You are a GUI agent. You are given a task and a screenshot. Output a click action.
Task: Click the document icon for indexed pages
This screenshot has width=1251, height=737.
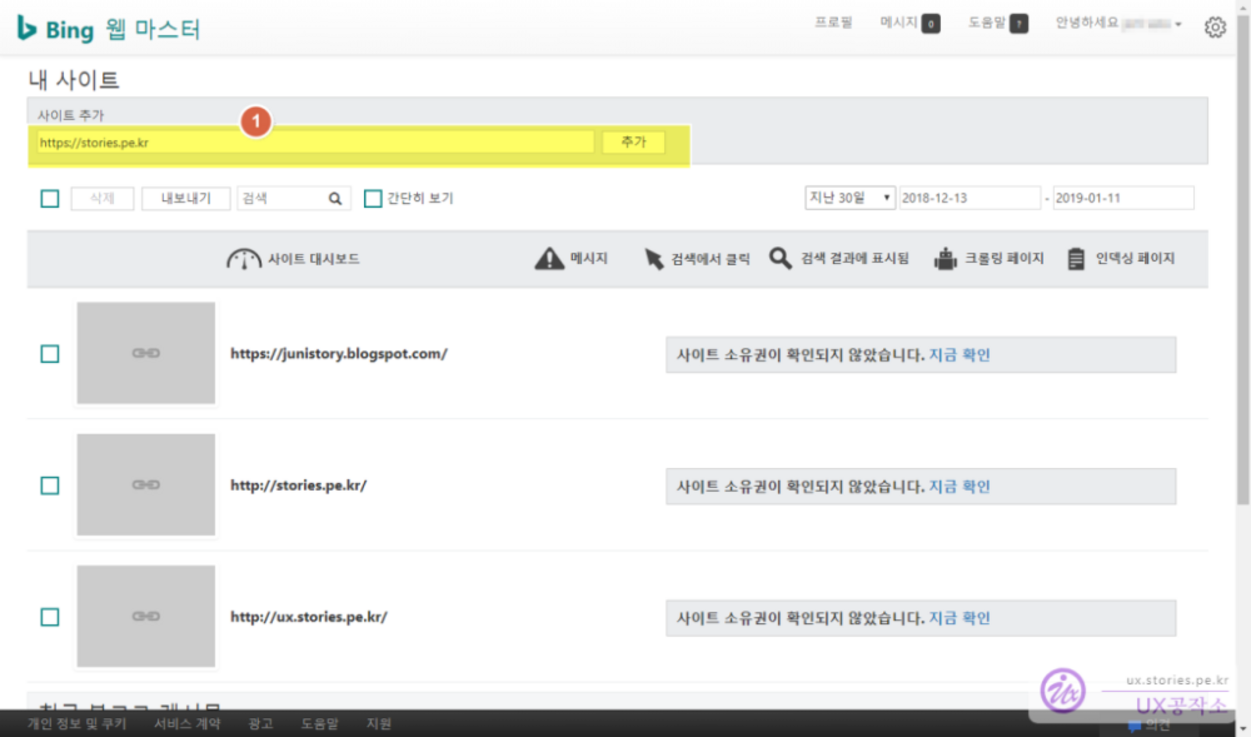(x=1076, y=259)
